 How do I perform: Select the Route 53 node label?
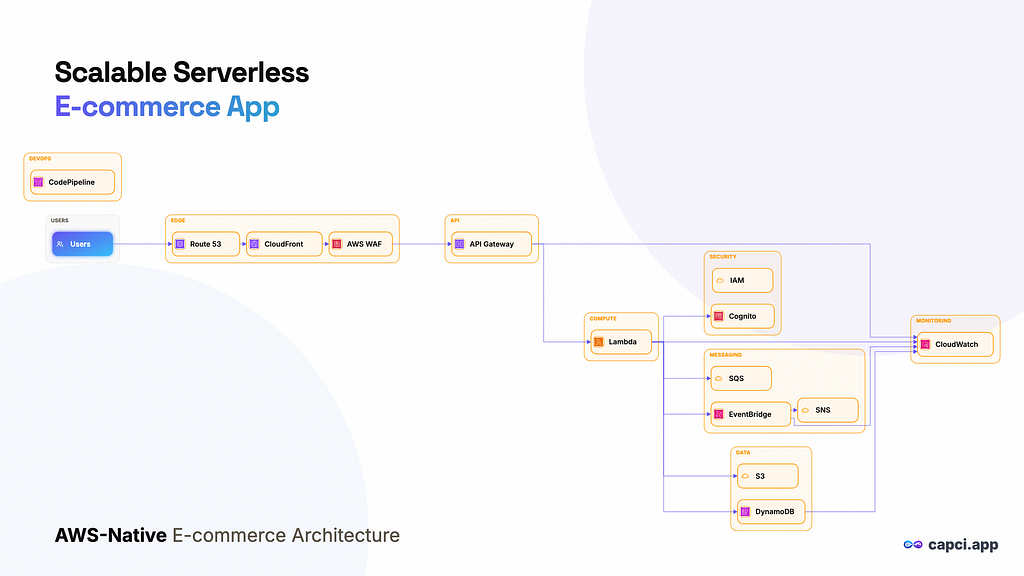coord(206,244)
